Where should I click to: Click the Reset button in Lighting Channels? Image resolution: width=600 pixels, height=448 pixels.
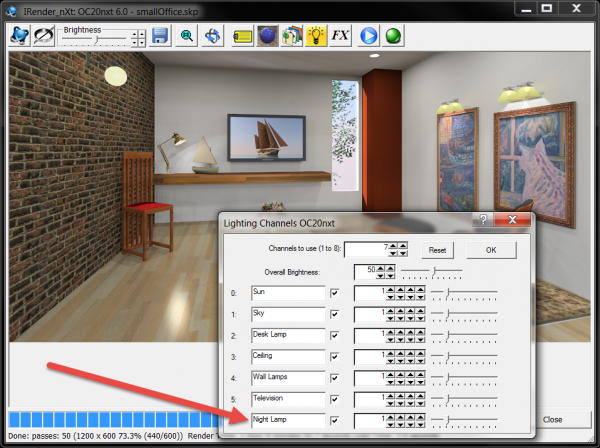pyautogui.click(x=437, y=250)
